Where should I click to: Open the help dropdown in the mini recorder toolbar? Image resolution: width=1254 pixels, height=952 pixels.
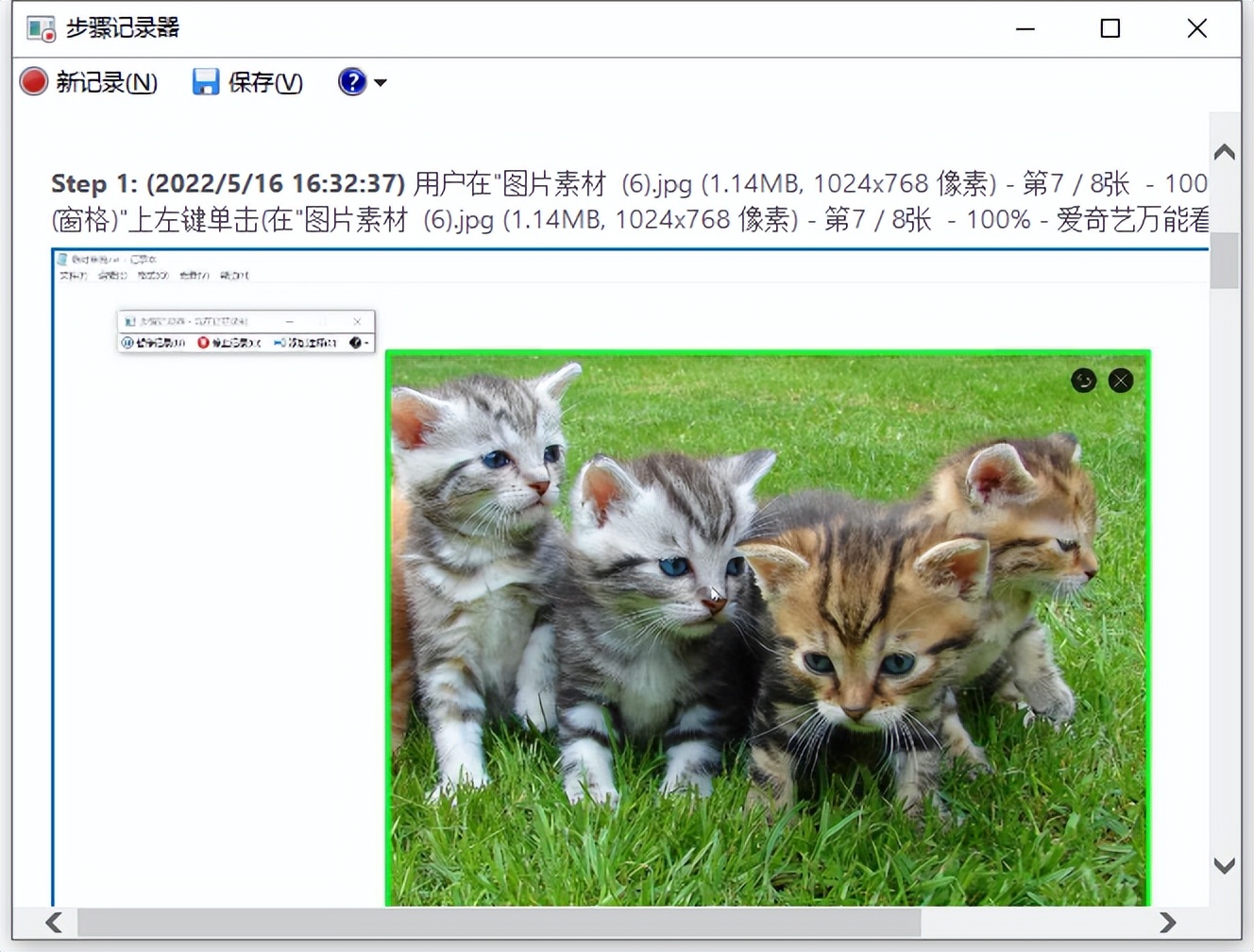tap(366, 343)
